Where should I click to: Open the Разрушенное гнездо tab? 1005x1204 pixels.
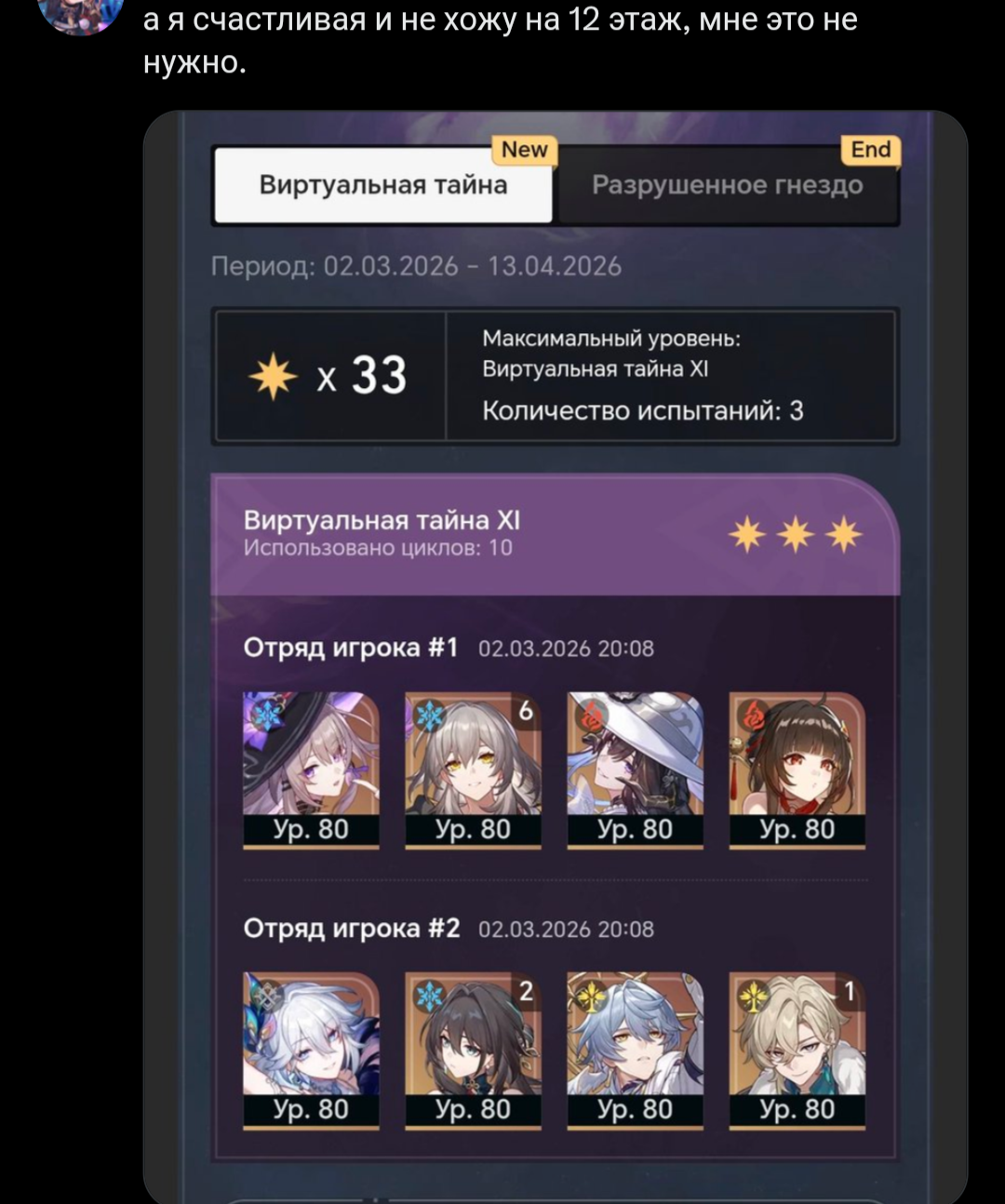pyautogui.click(x=728, y=185)
